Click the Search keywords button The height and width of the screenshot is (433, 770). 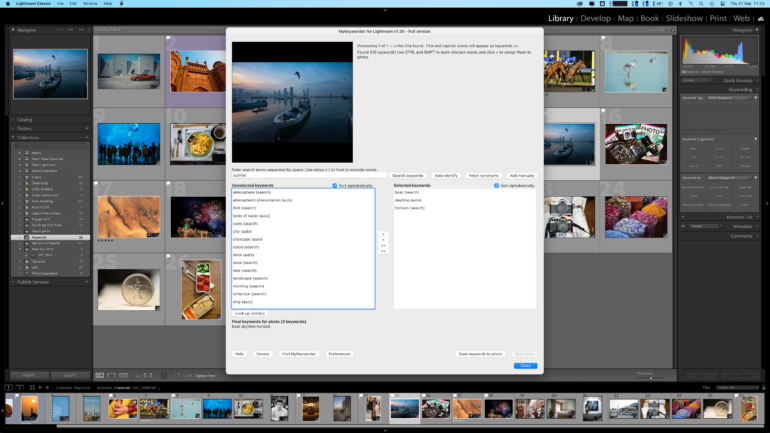pos(407,176)
